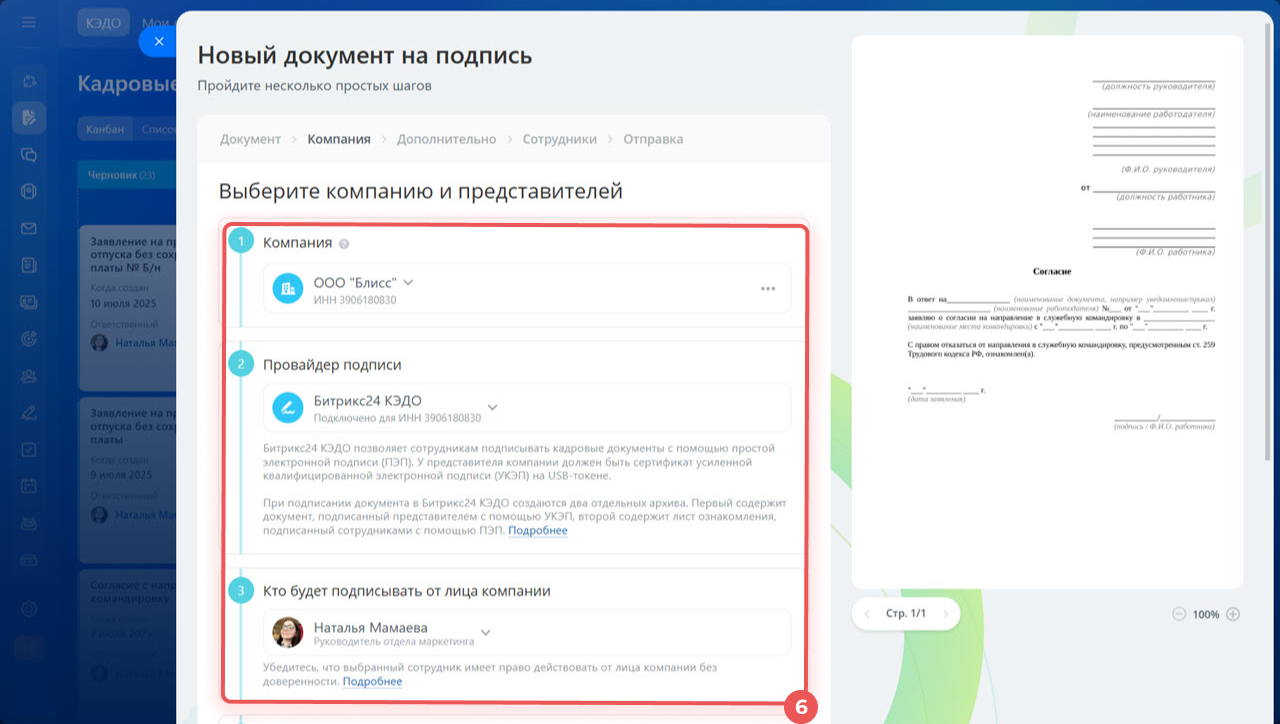Viewport: 1280px width, 724px height.
Task: Click the help icon beside Компания
Action: click(x=344, y=243)
